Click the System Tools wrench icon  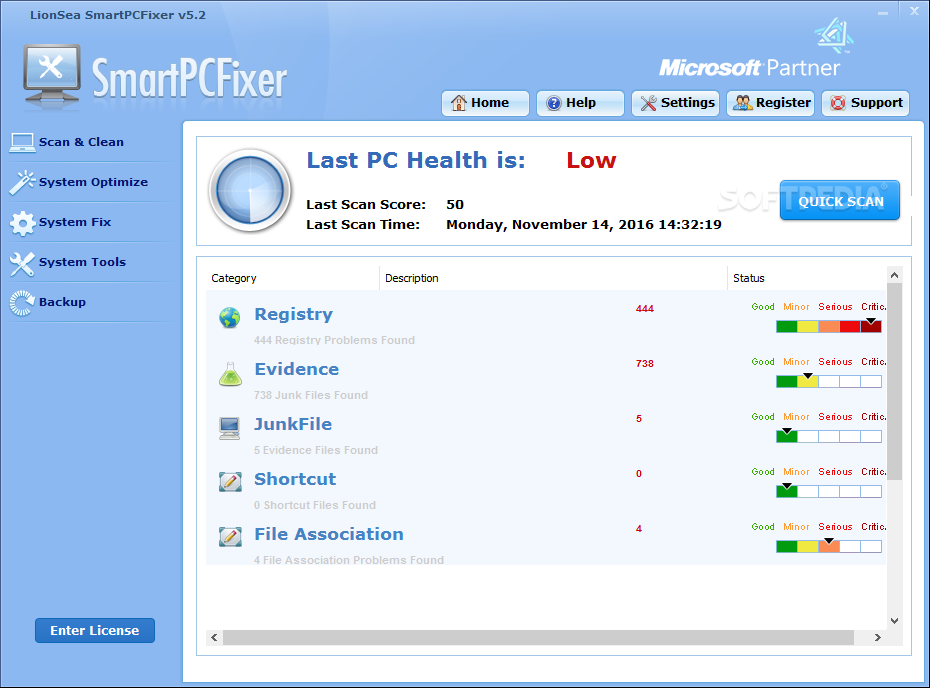pos(23,264)
